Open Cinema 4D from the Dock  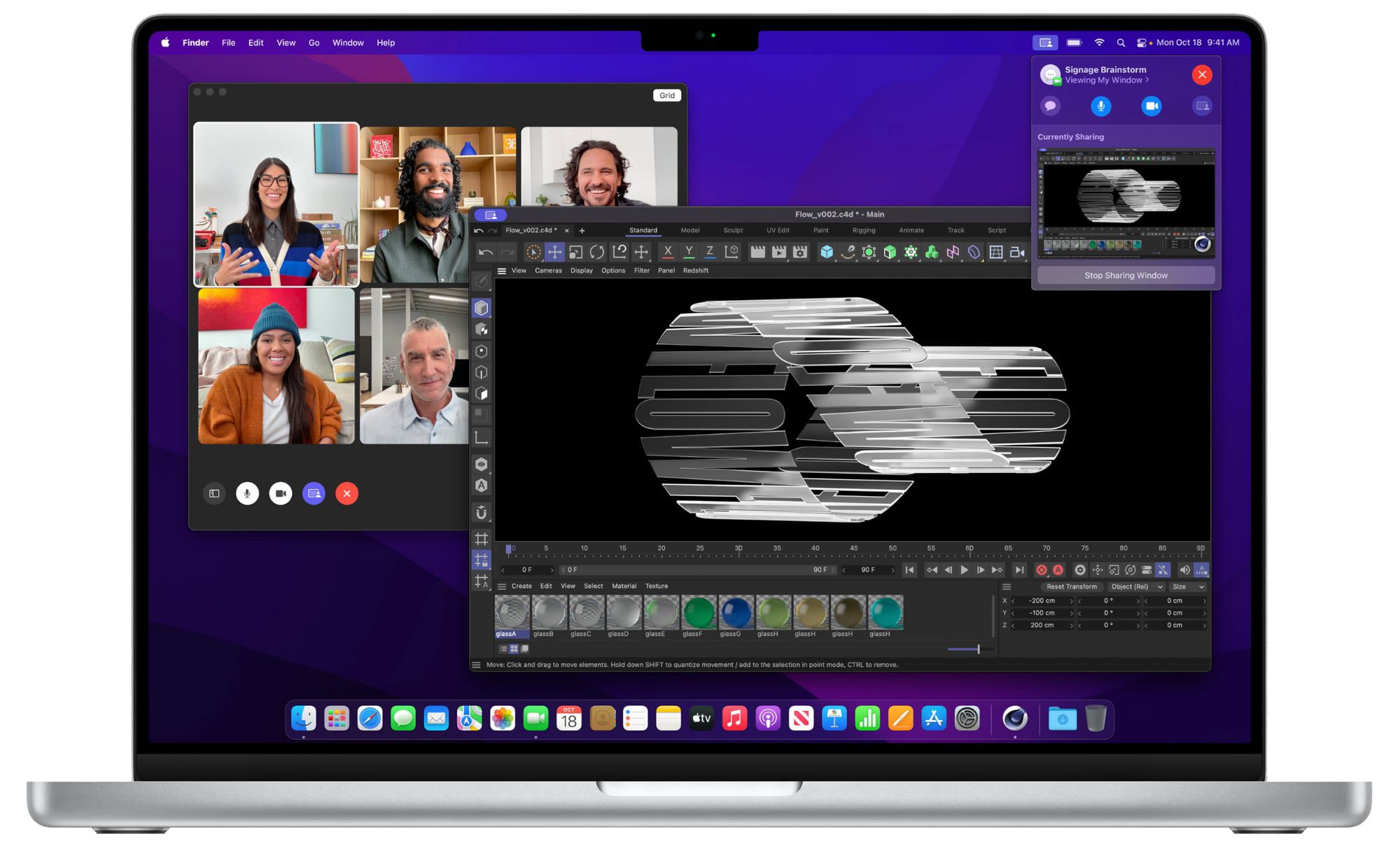click(1016, 718)
